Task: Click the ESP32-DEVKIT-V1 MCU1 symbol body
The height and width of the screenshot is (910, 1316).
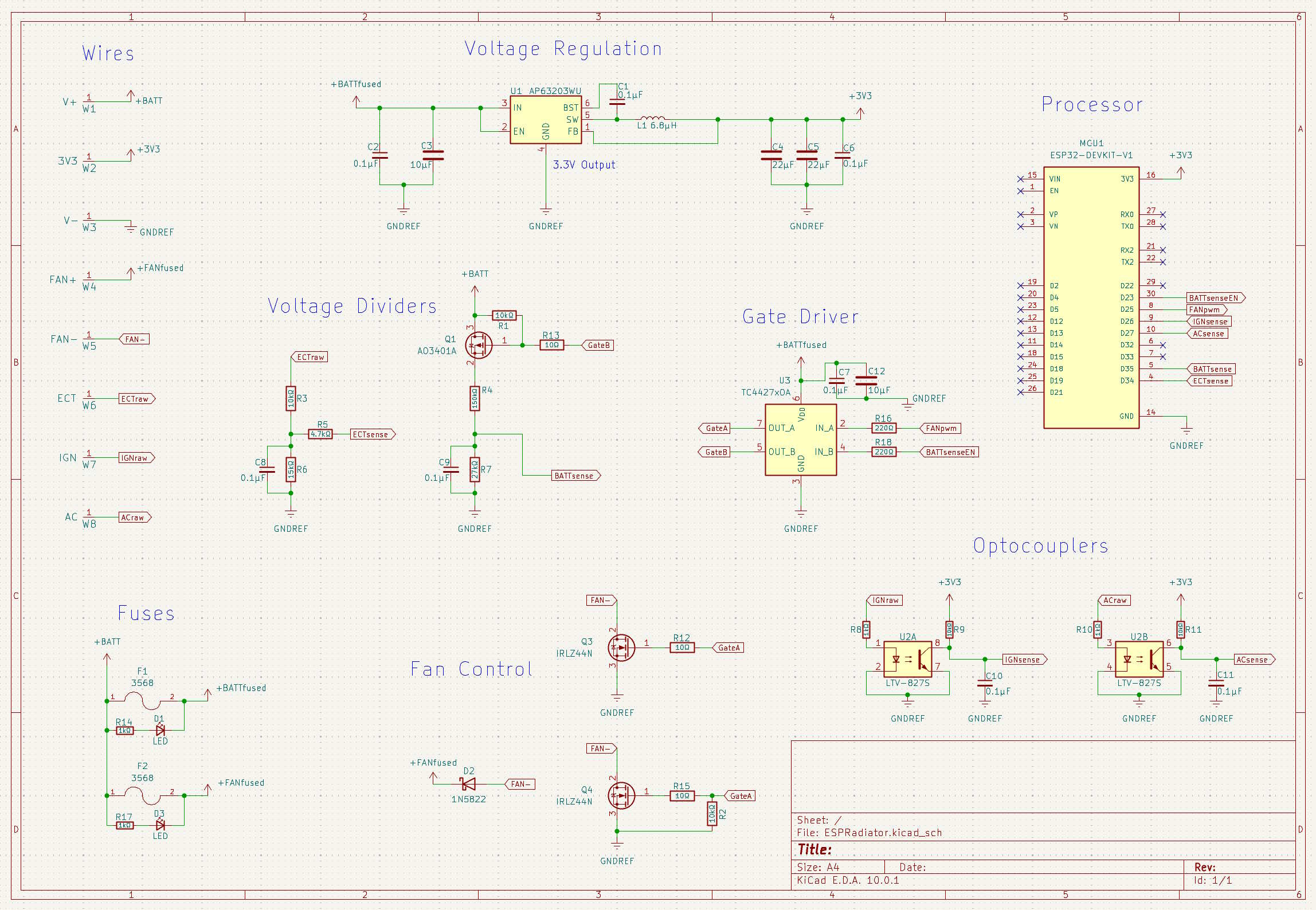Action: (1091, 297)
